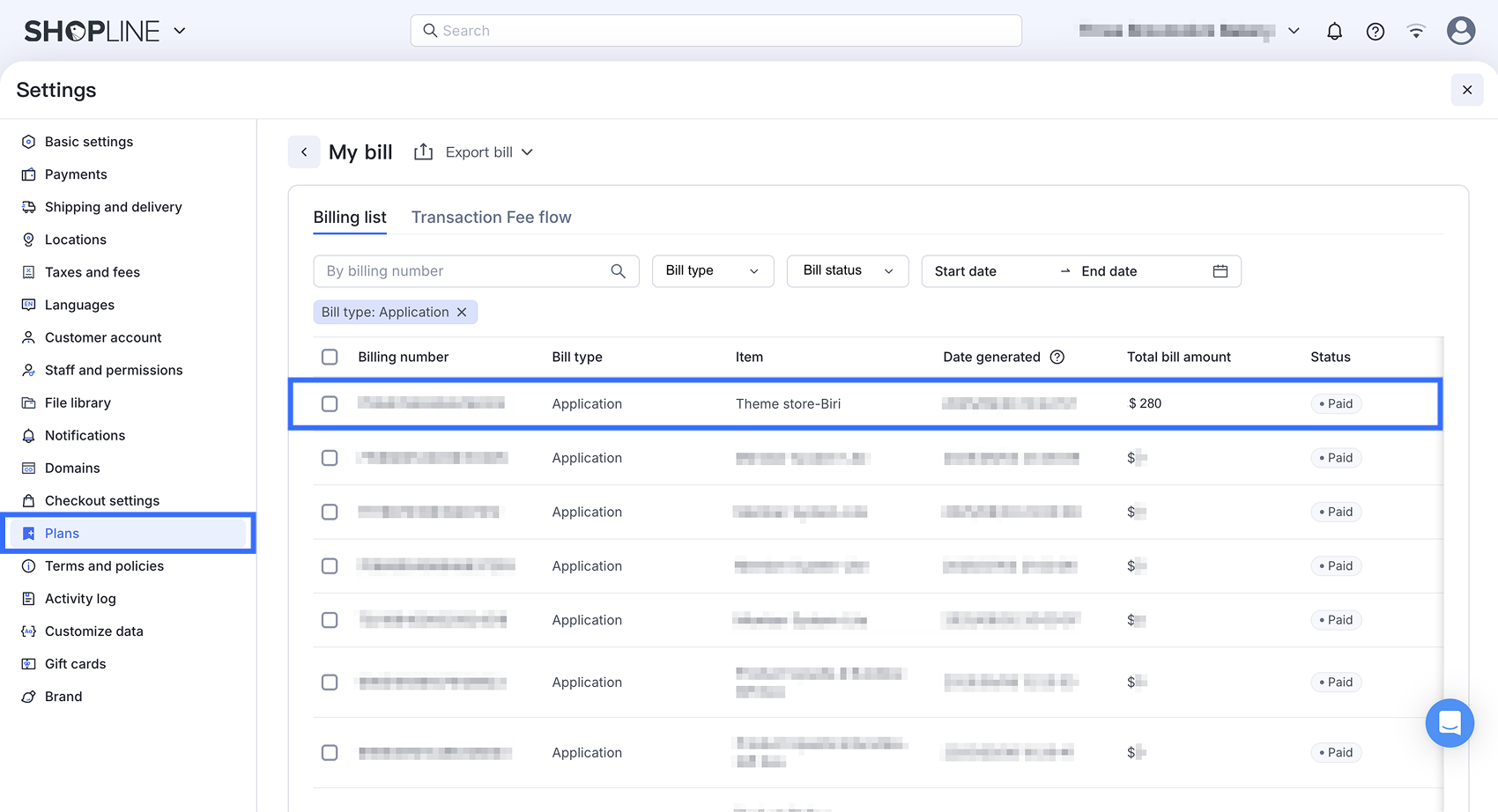Click the calendar icon in date range

coord(1220,271)
